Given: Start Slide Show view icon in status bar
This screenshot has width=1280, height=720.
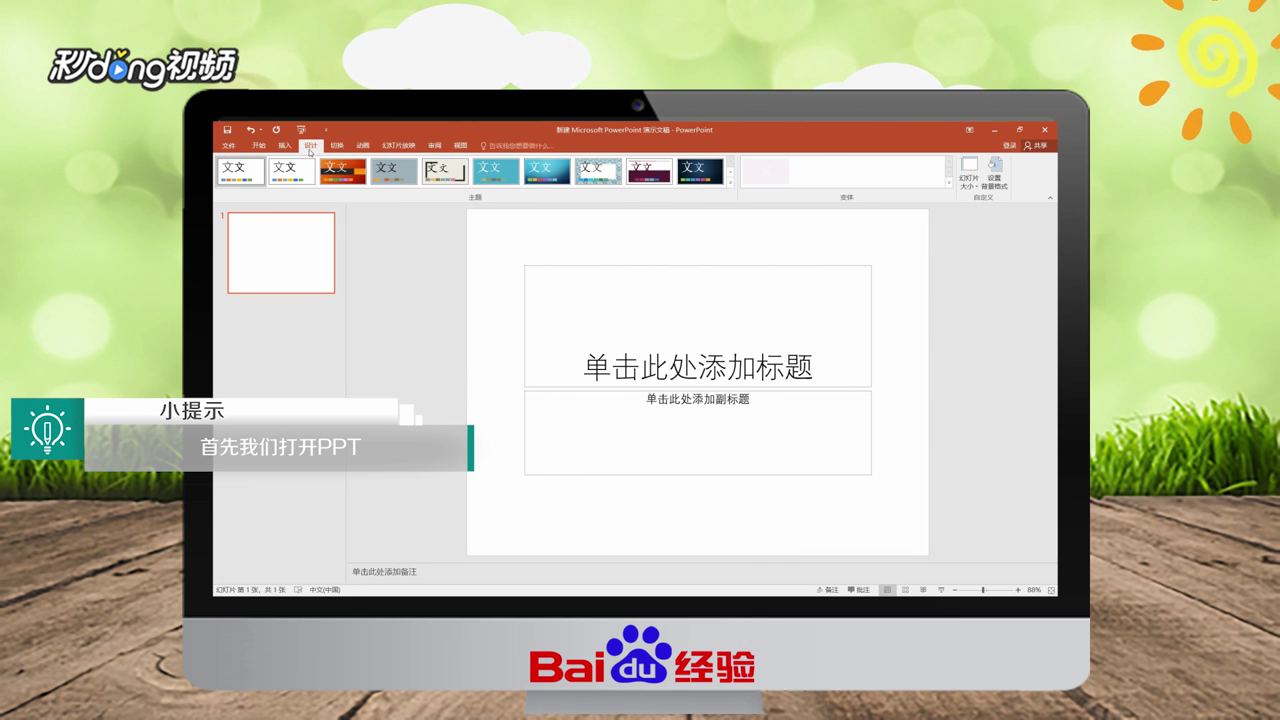Looking at the screenshot, I should [941, 590].
